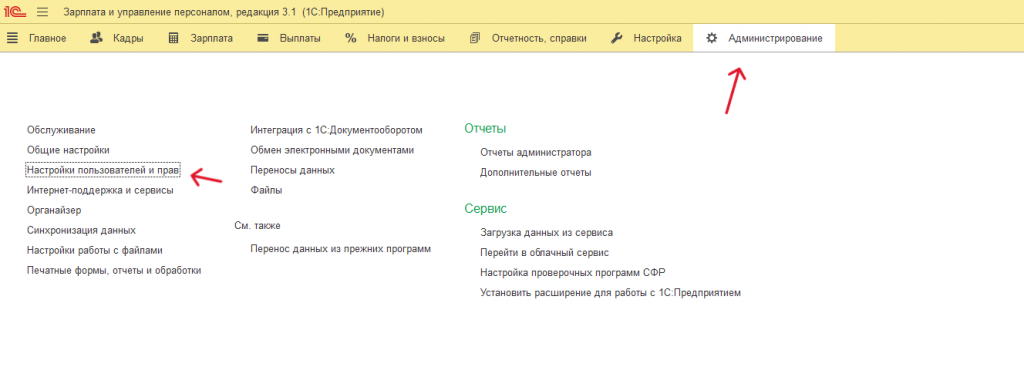Click the 1C logo icon
The height and width of the screenshot is (367, 1024).
(x=15, y=12)
